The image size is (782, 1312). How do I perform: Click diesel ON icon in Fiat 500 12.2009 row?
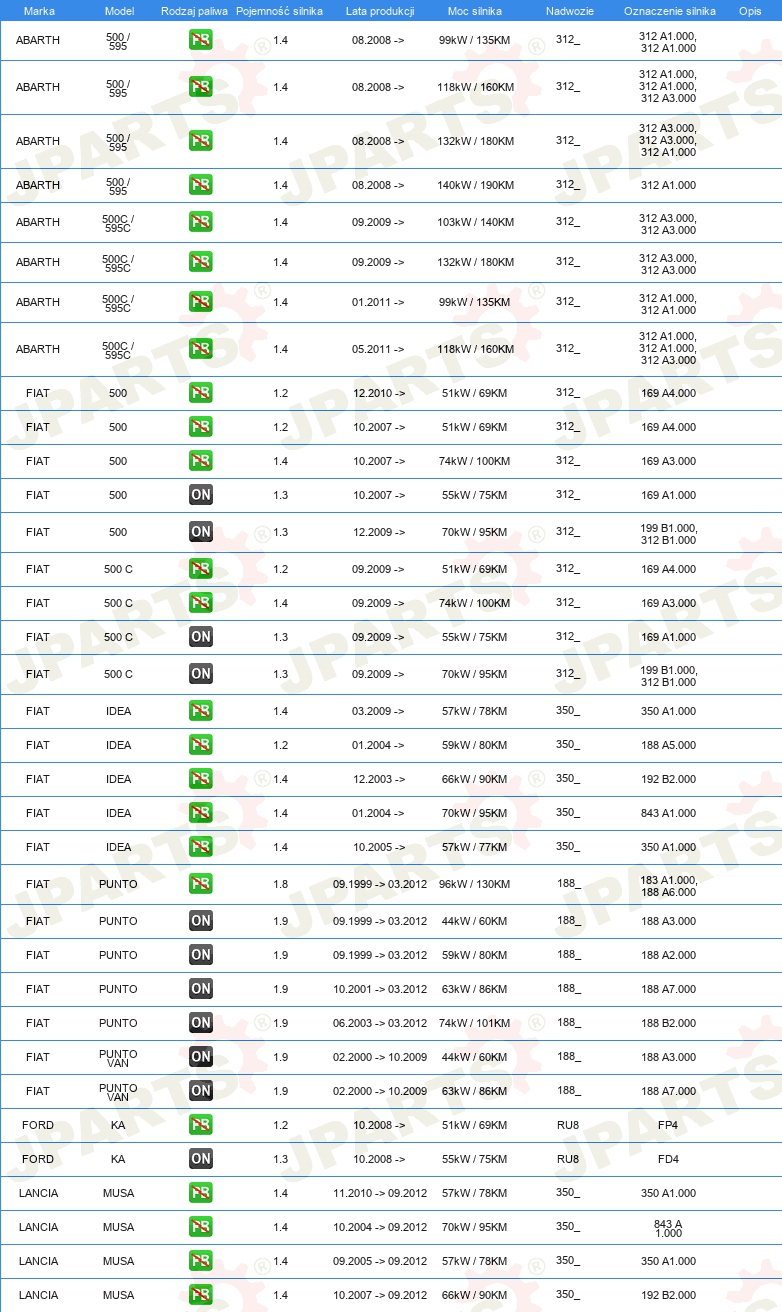coord(201,532)
